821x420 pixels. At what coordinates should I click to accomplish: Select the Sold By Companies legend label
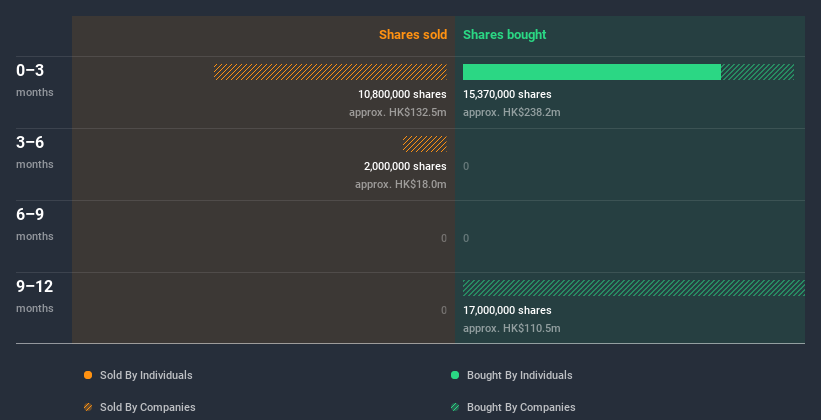coord(148,407)
